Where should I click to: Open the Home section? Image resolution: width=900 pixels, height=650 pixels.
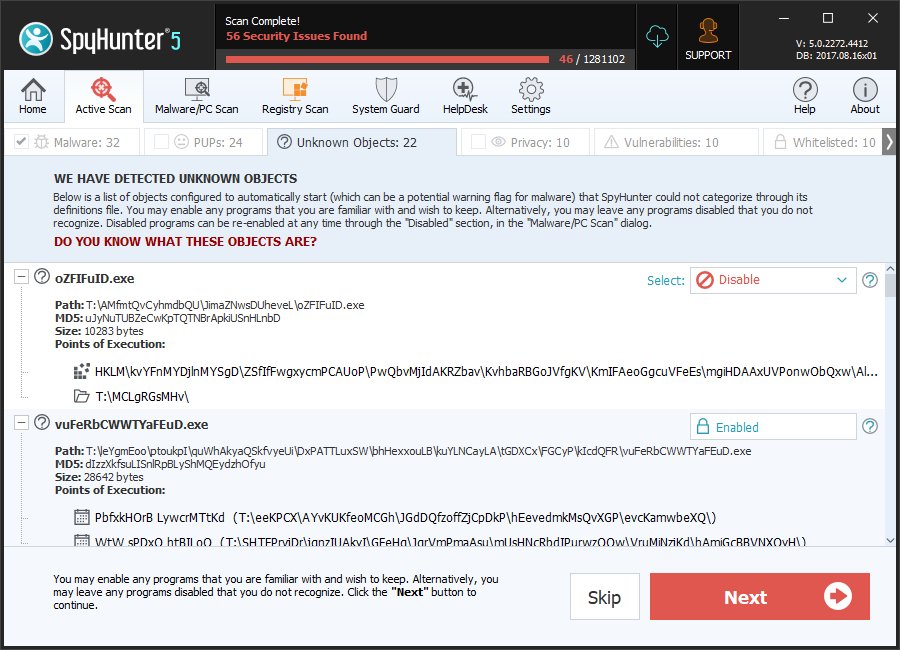33,96
